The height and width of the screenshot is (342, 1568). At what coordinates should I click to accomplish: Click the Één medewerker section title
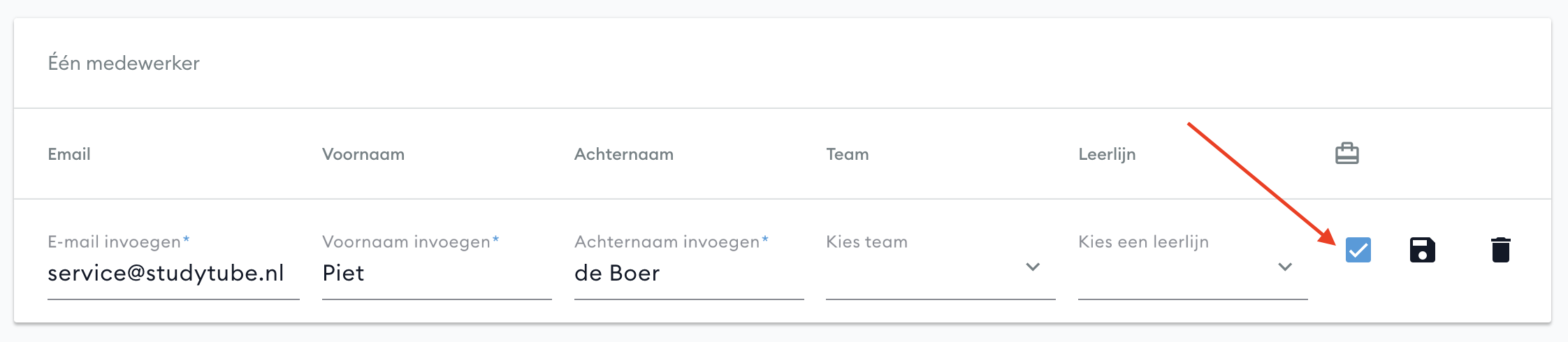coord(124,63)
